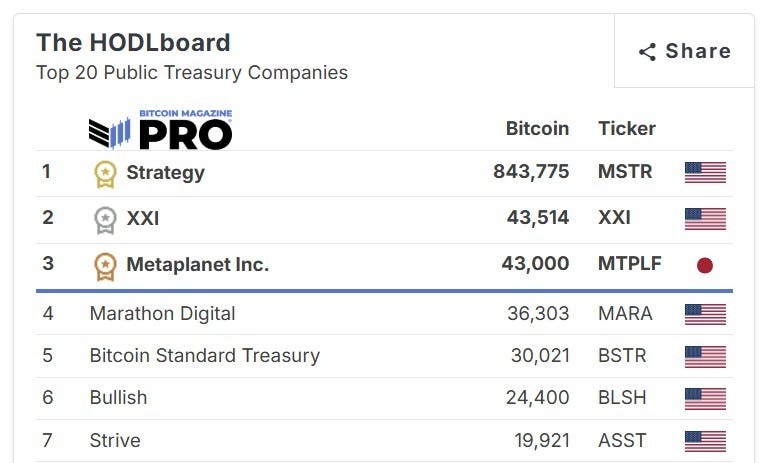Screen dimensions: 769x463
Task: Click the US flag in the BLSH row
Action: [705, 399]
